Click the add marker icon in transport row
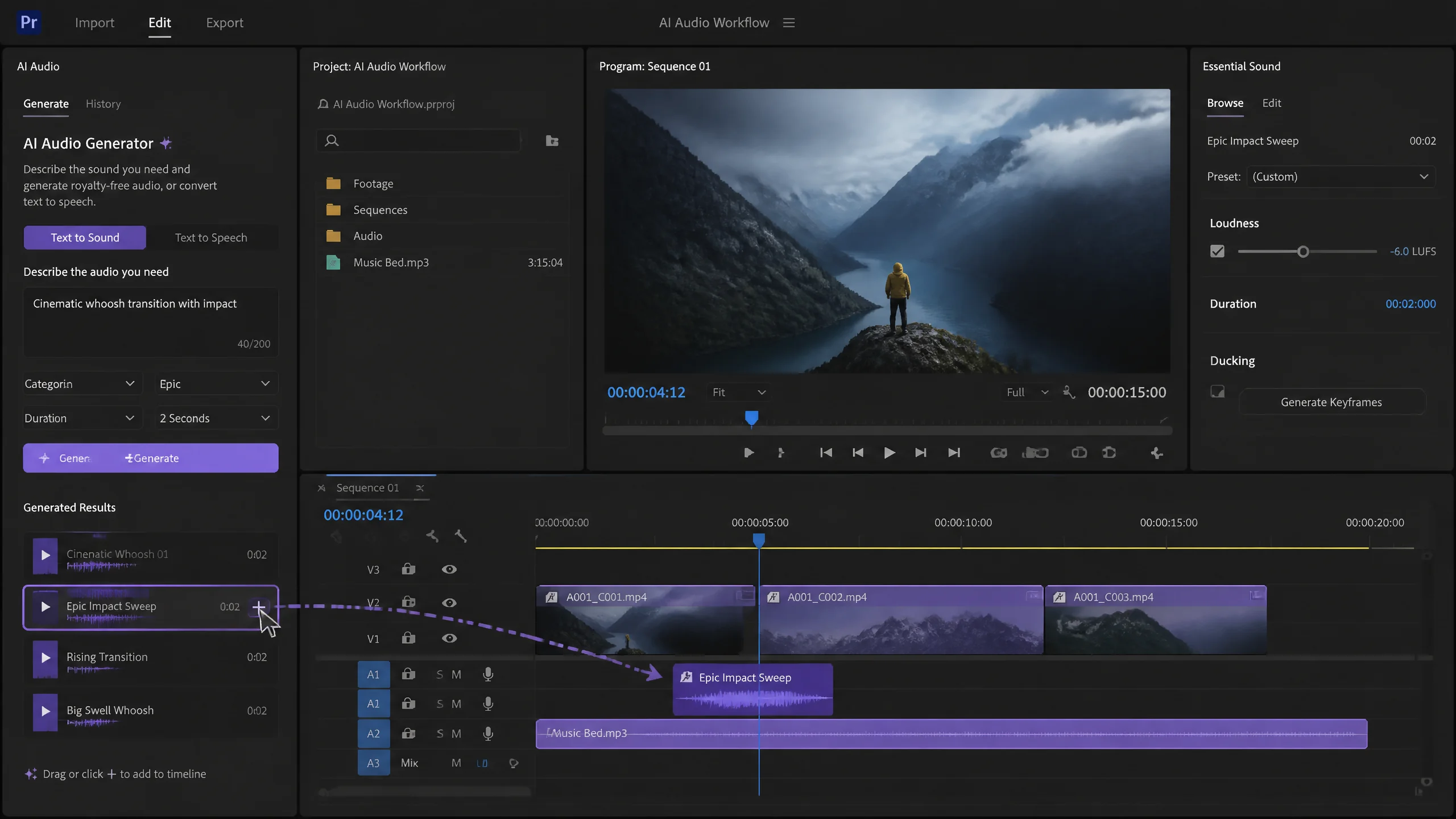Image resolution: width=1456 pixels, height=819 pixels. (x=781, y=453)
